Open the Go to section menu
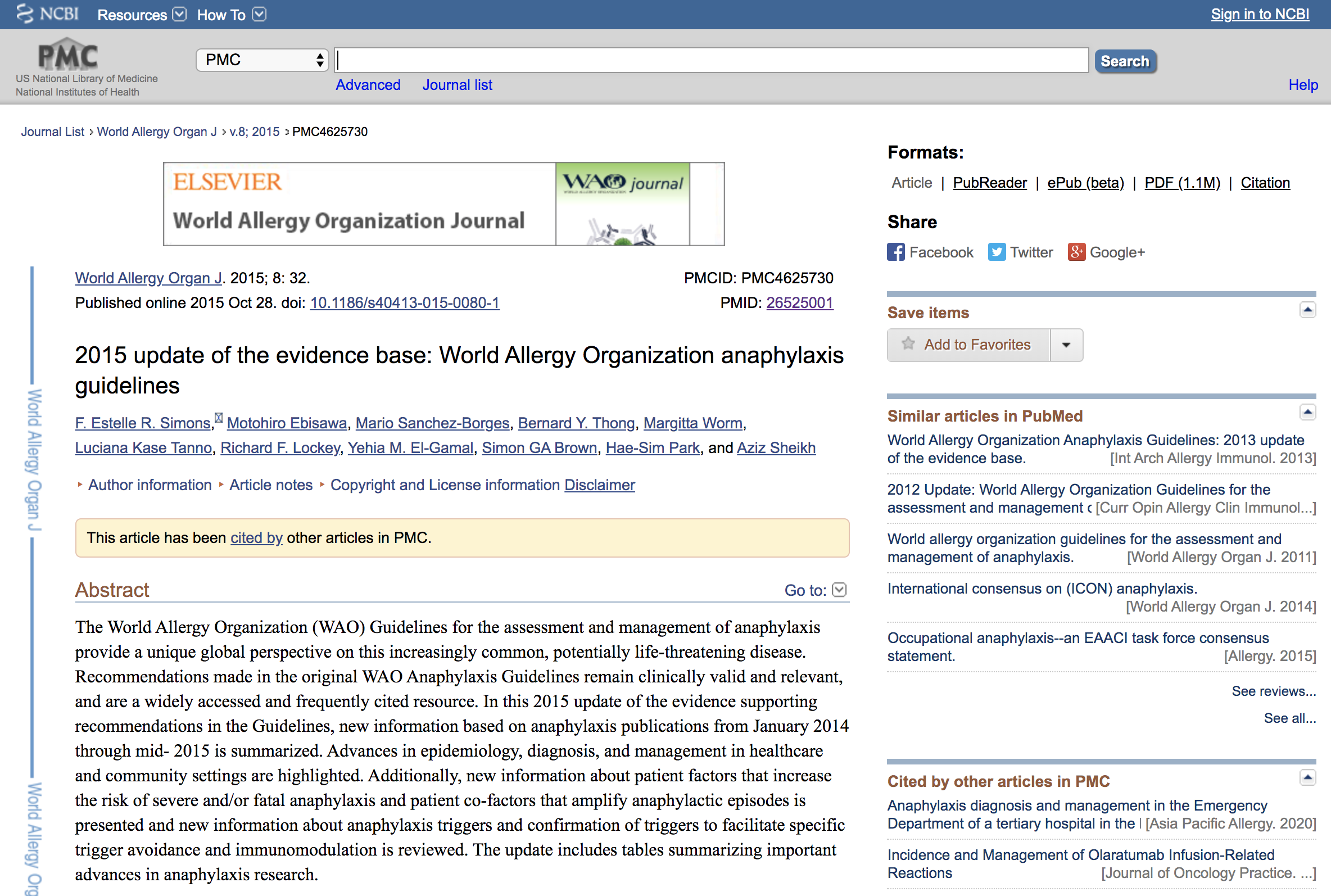The image size is (1331, 896). [815, 590]
